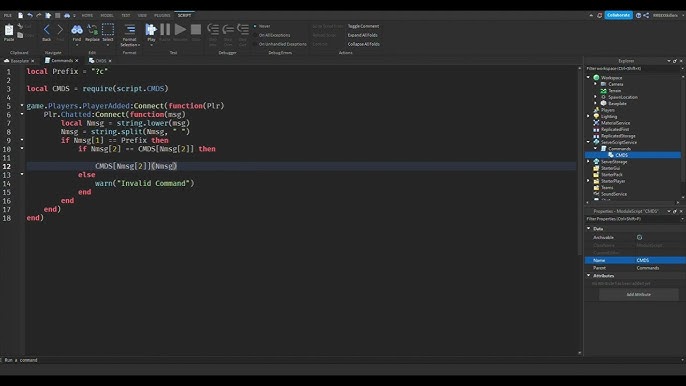Image resolution: width=686 pixels, height=386 pixels.
Task: Click the Replace tool icon
Action: click(x=92, y=30)
